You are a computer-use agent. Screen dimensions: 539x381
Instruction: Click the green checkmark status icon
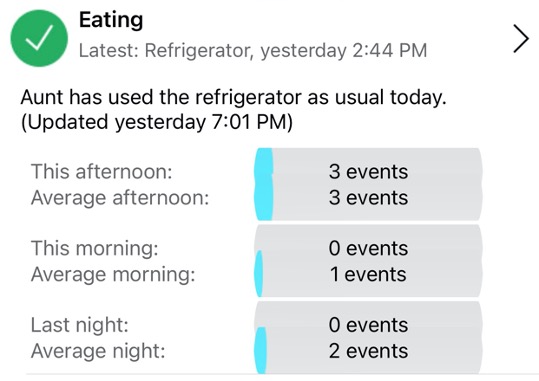pos(39,38)
